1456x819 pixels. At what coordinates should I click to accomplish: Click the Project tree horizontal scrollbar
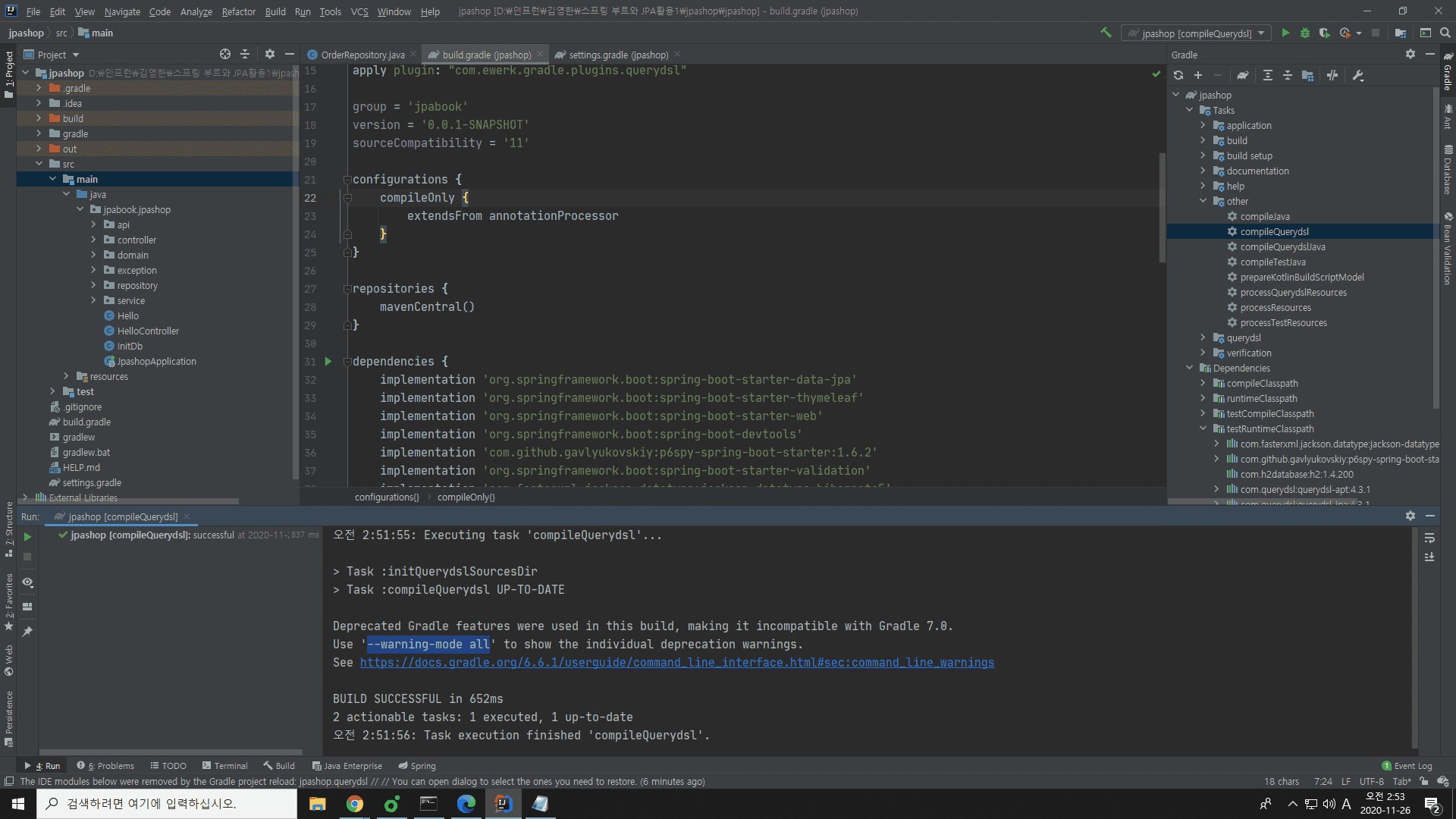(129, 500)
